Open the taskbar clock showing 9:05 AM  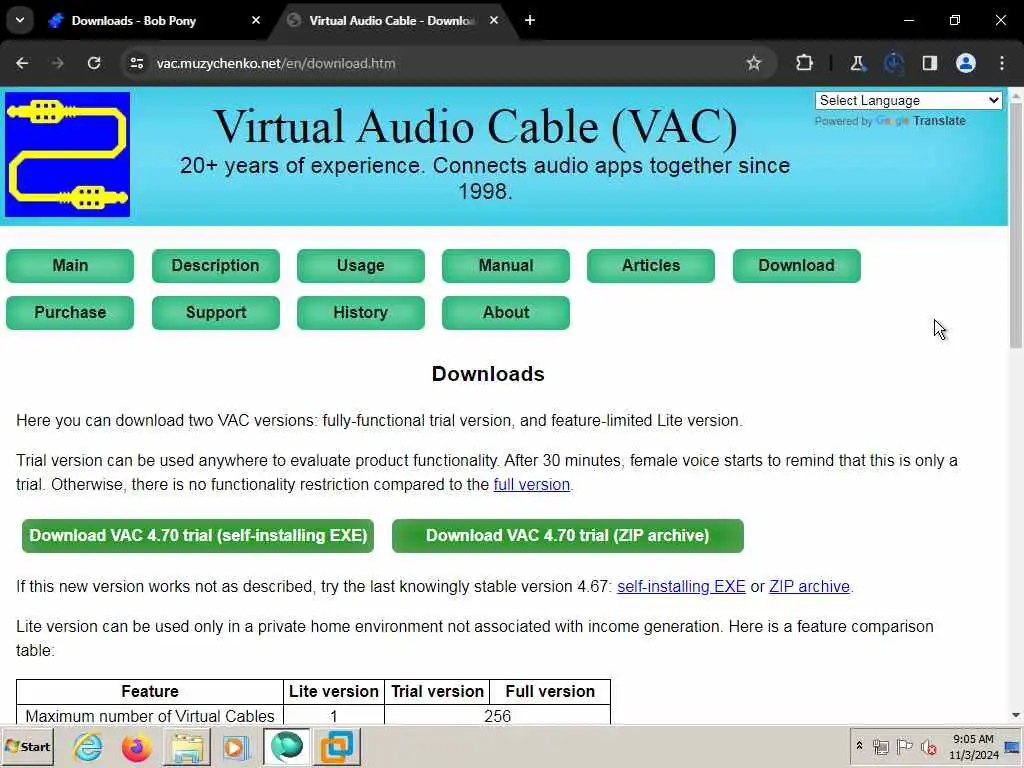tap(973, 747)
